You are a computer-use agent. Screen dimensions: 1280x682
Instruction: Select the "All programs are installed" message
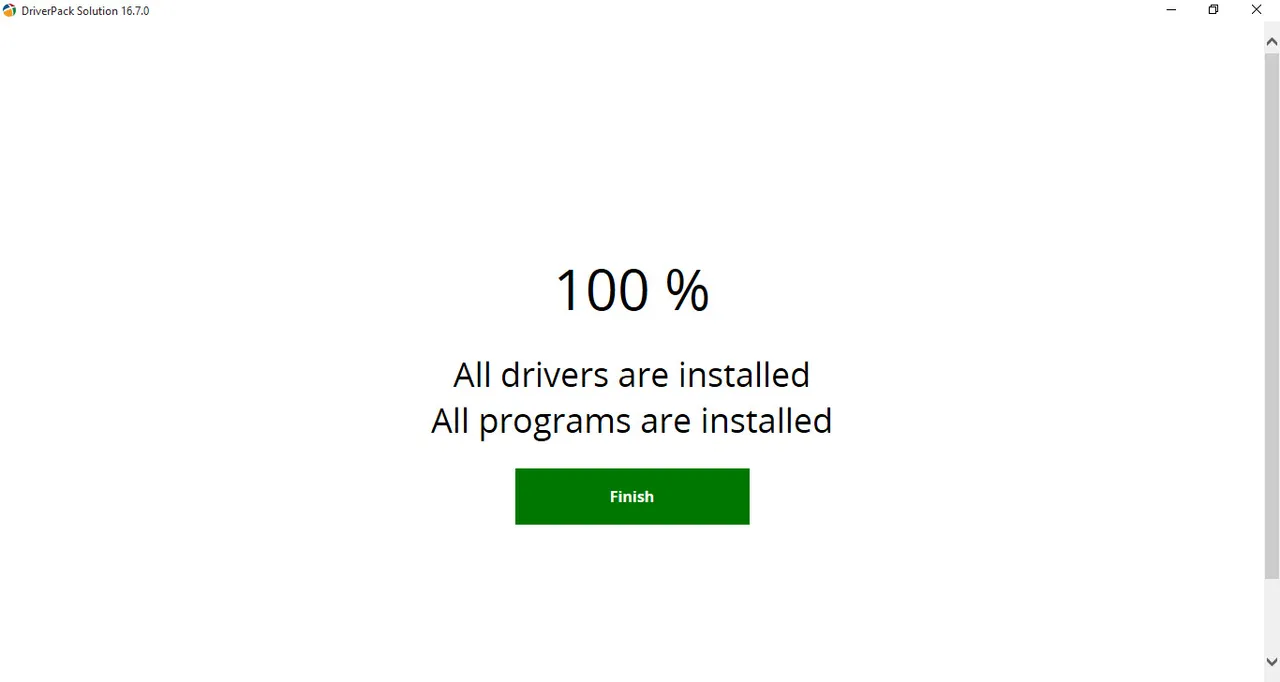[x=632, y=421]
